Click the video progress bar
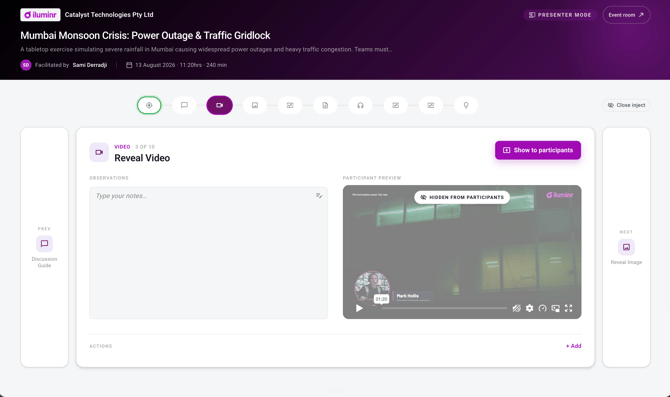The width and height of the screenshot is (670, 397). tap(444, 308)
